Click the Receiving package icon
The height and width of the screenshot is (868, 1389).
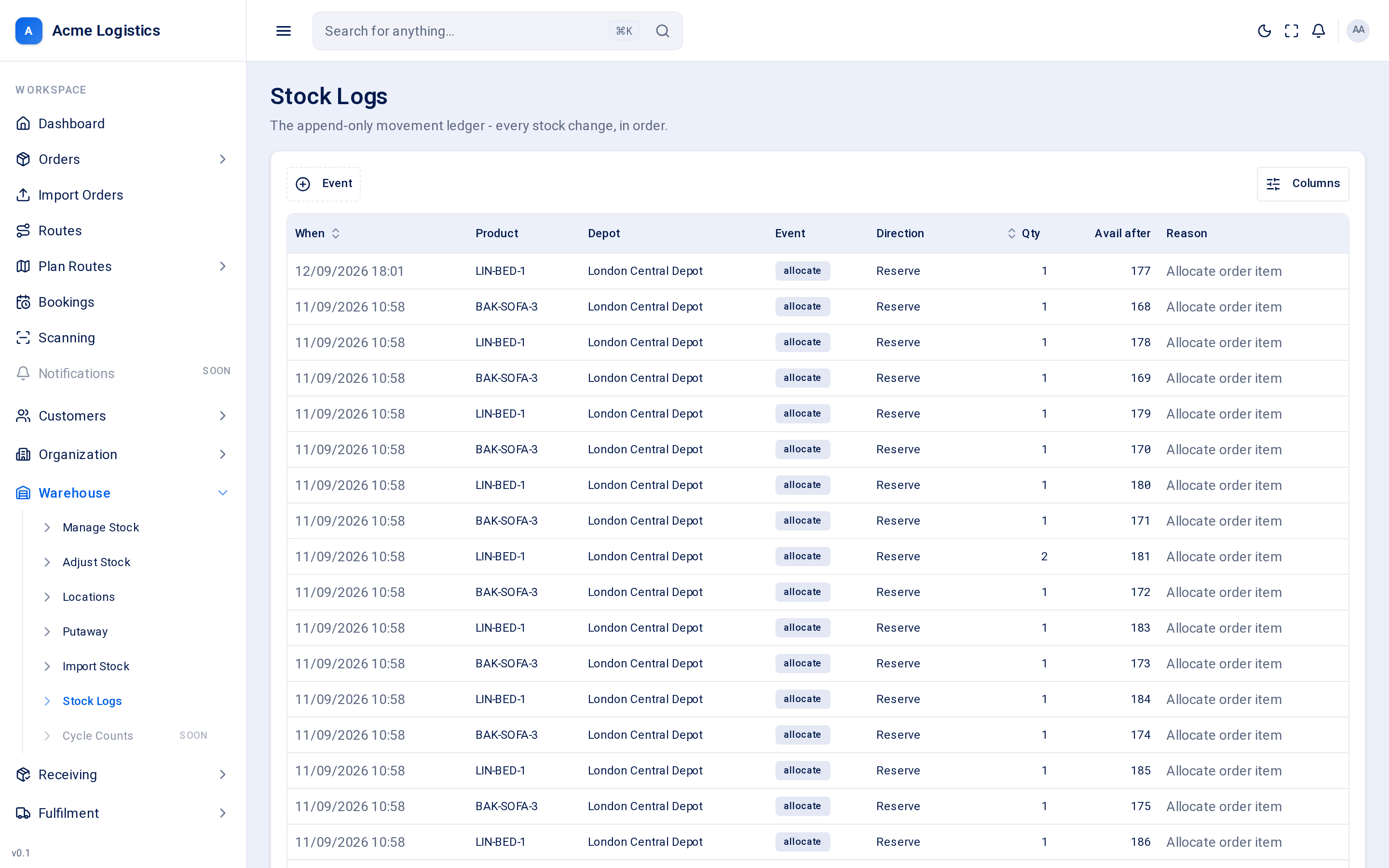pyautogui.click(x=23, y=774)
